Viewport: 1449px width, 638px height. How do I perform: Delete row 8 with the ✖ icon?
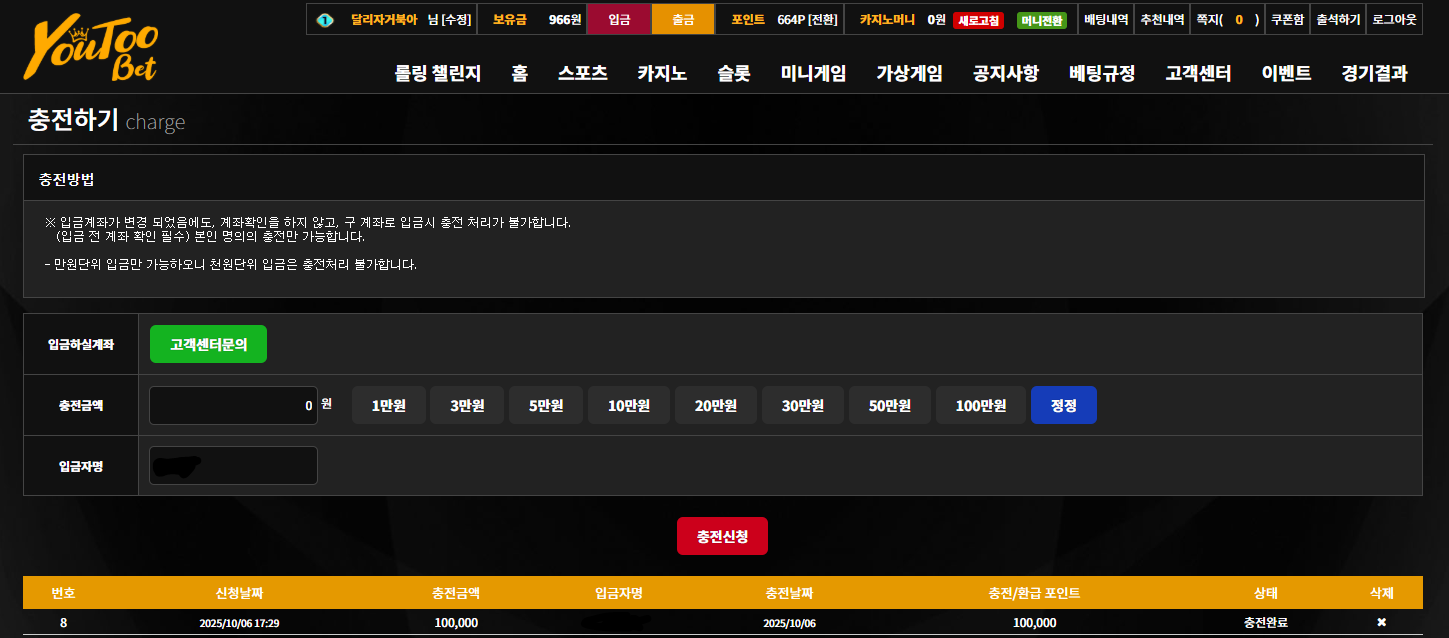pos(1381,622)
